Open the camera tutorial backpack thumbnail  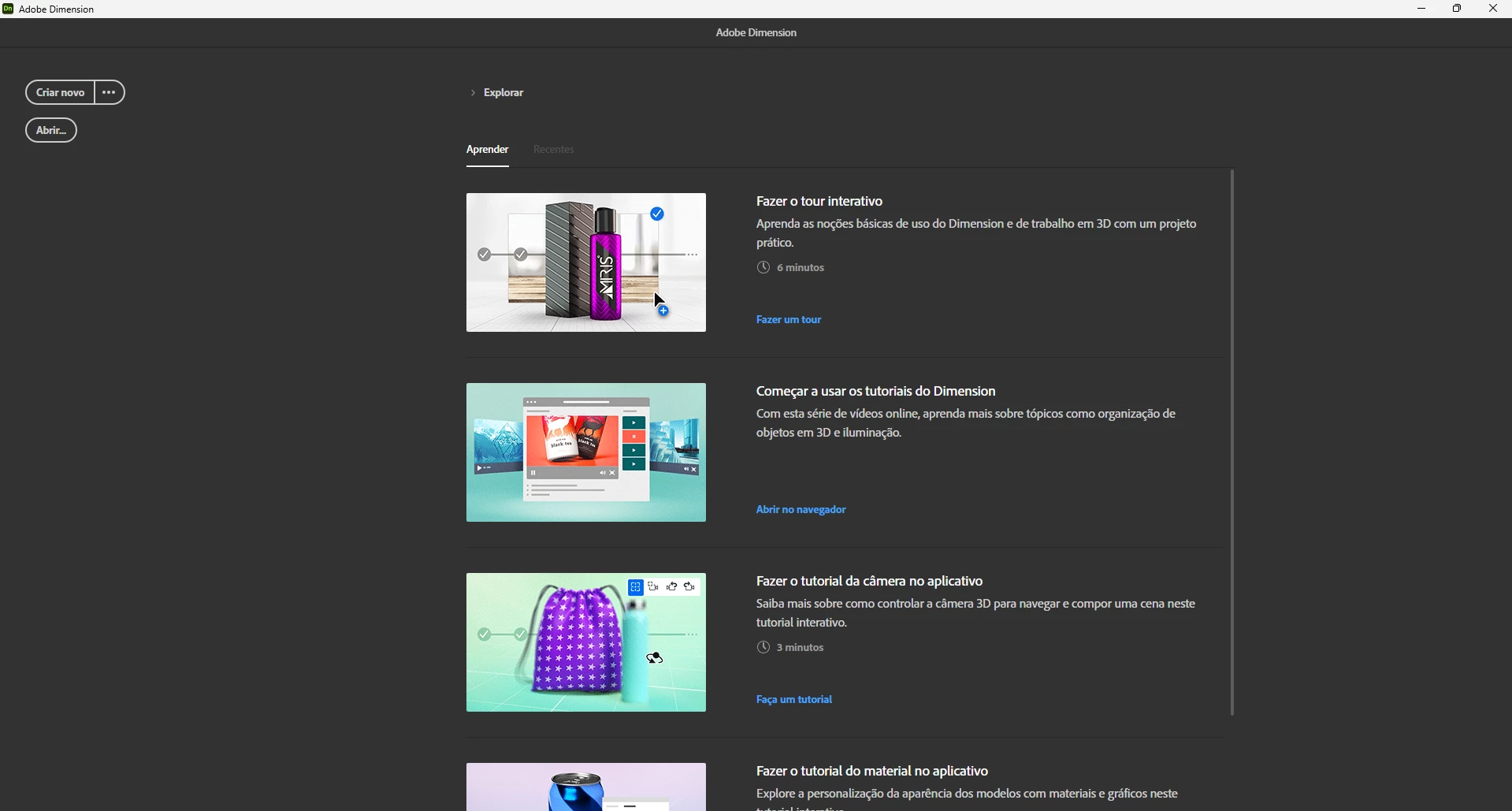point(586,642)
